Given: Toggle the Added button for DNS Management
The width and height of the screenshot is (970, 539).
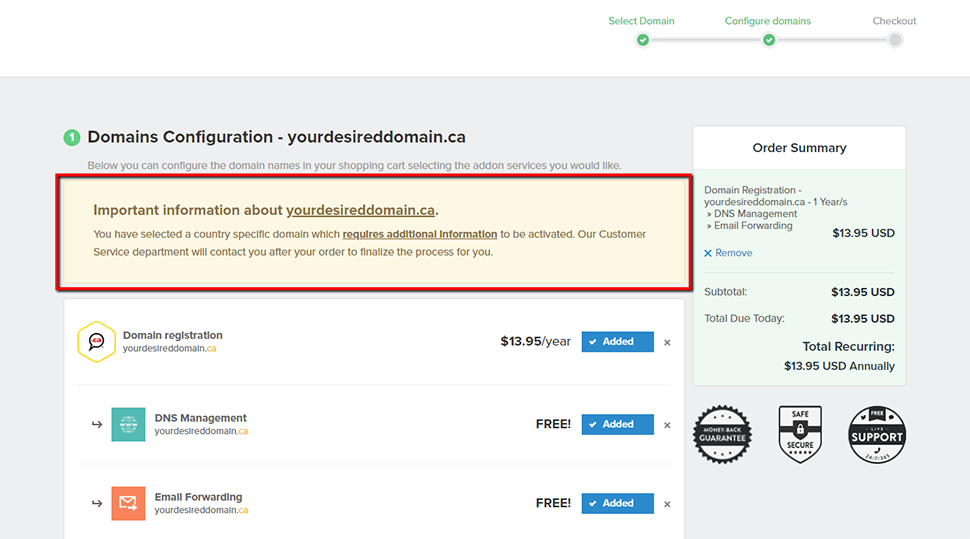Looking at the screenshot, I should 617,425.
